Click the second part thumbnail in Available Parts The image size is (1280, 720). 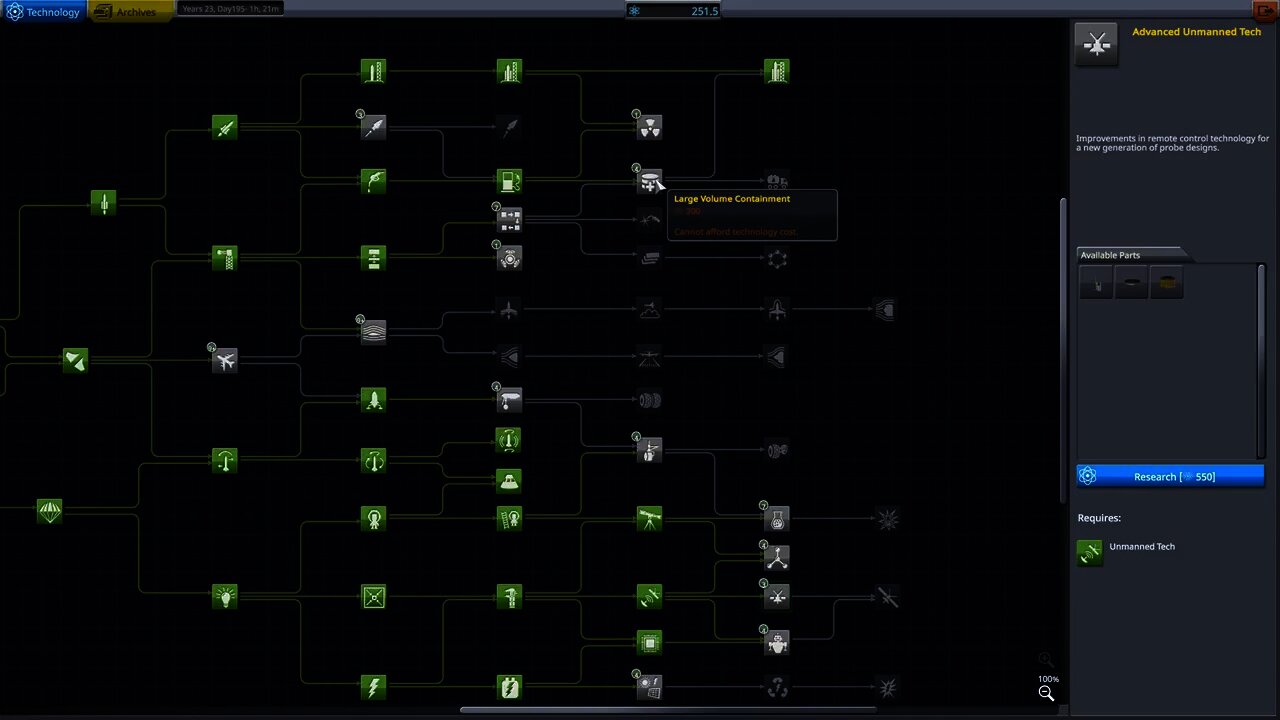(1131, 284)
